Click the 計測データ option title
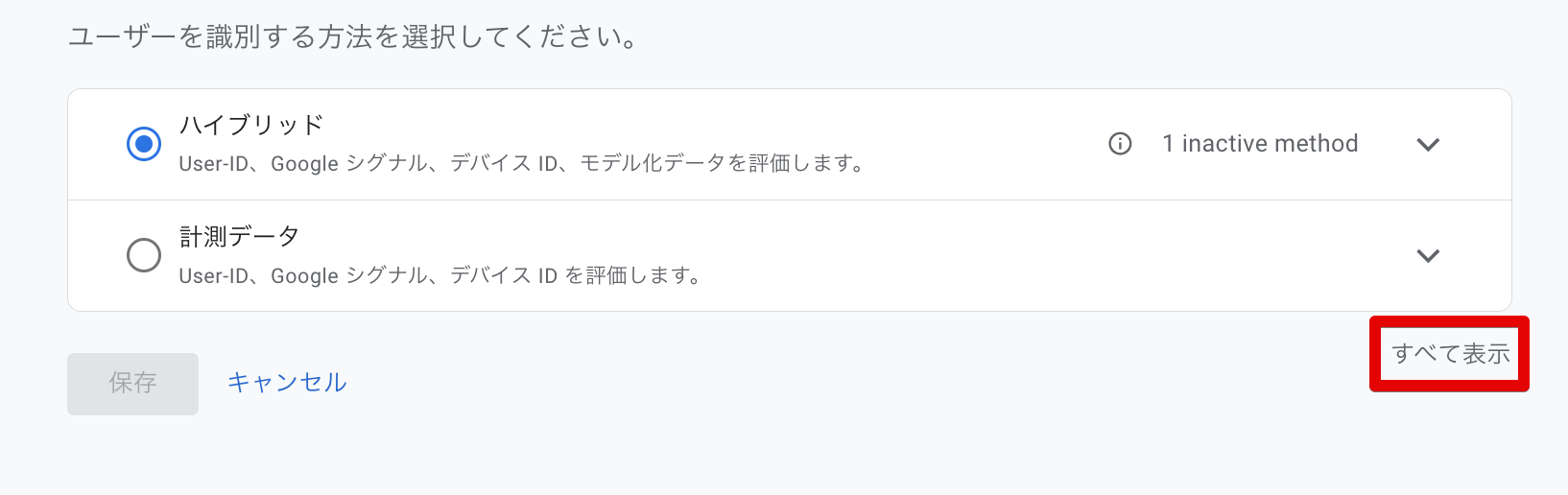Viewport: 1568px width, 495px height. tap(239, 236)
